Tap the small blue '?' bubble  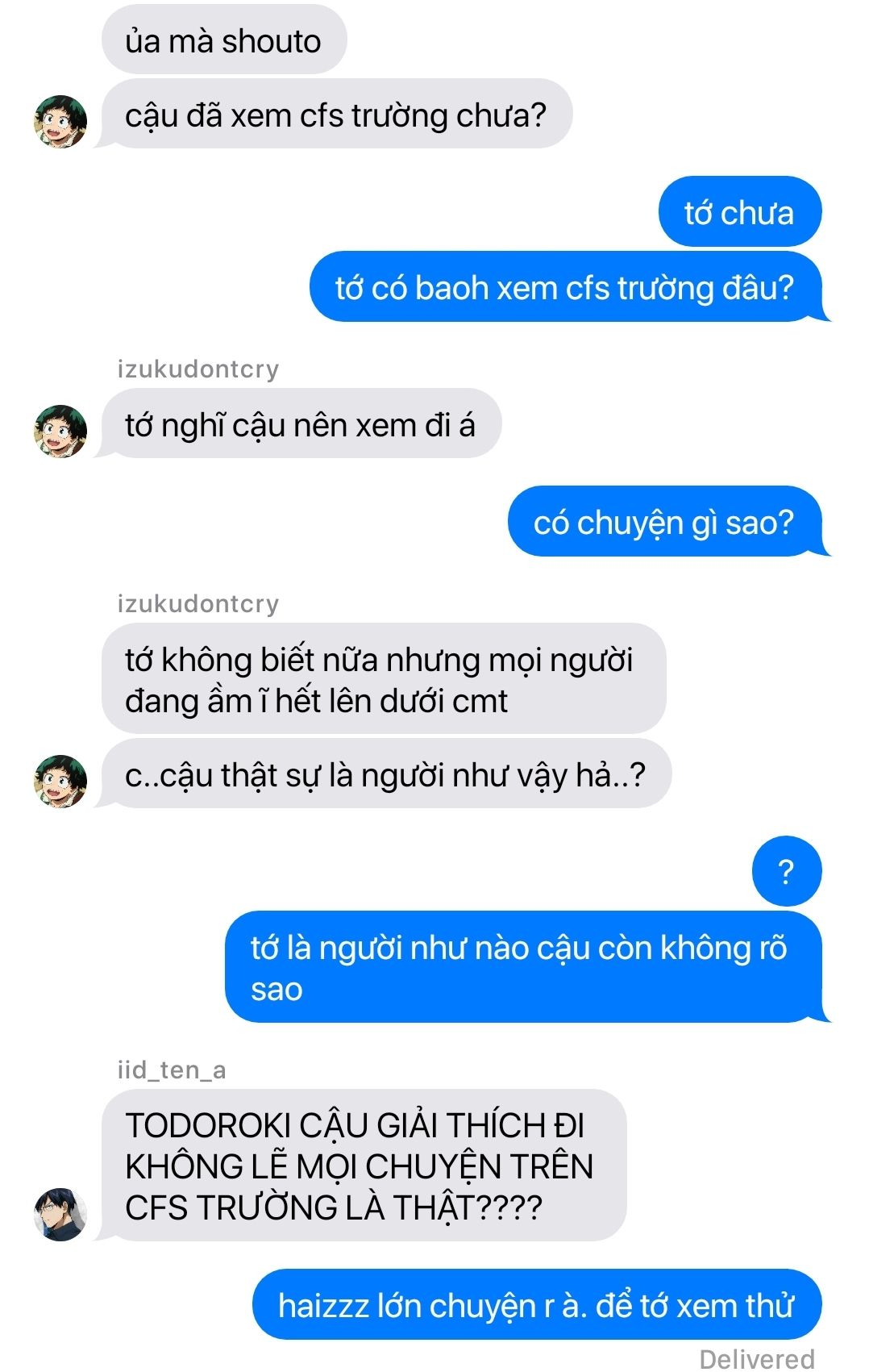point(787,871)
